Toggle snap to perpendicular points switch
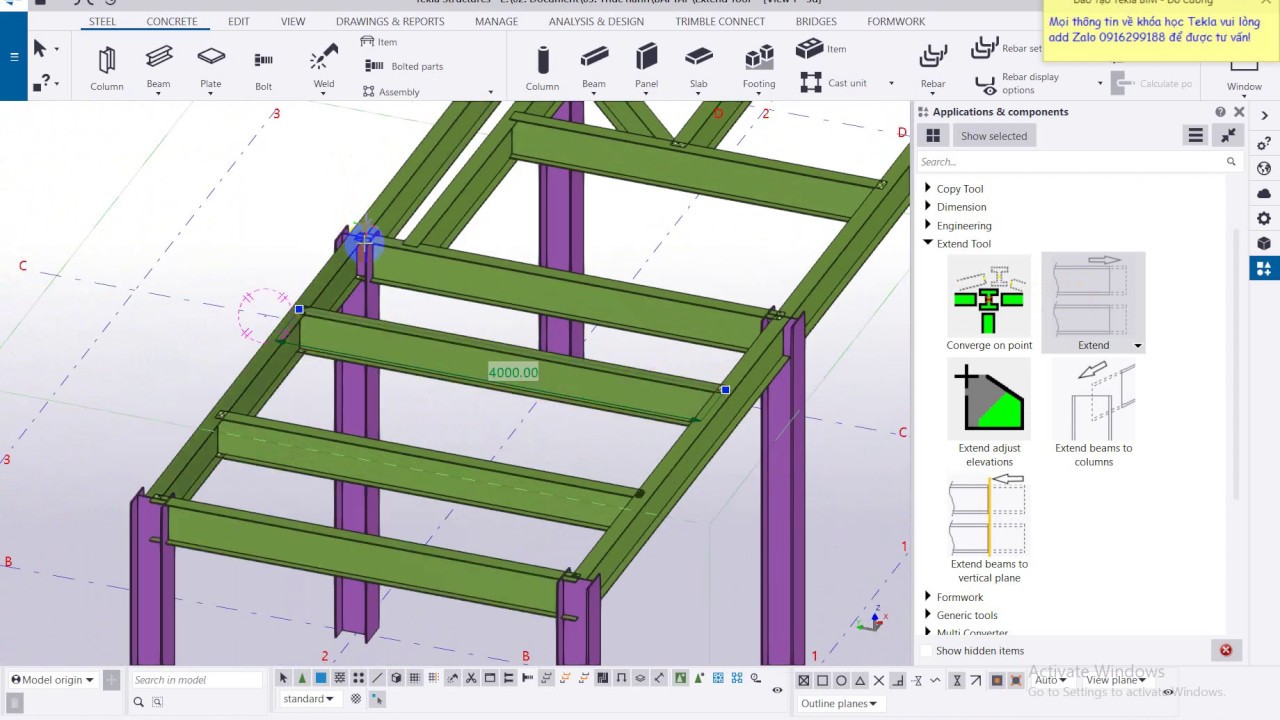 pos(898,680)
